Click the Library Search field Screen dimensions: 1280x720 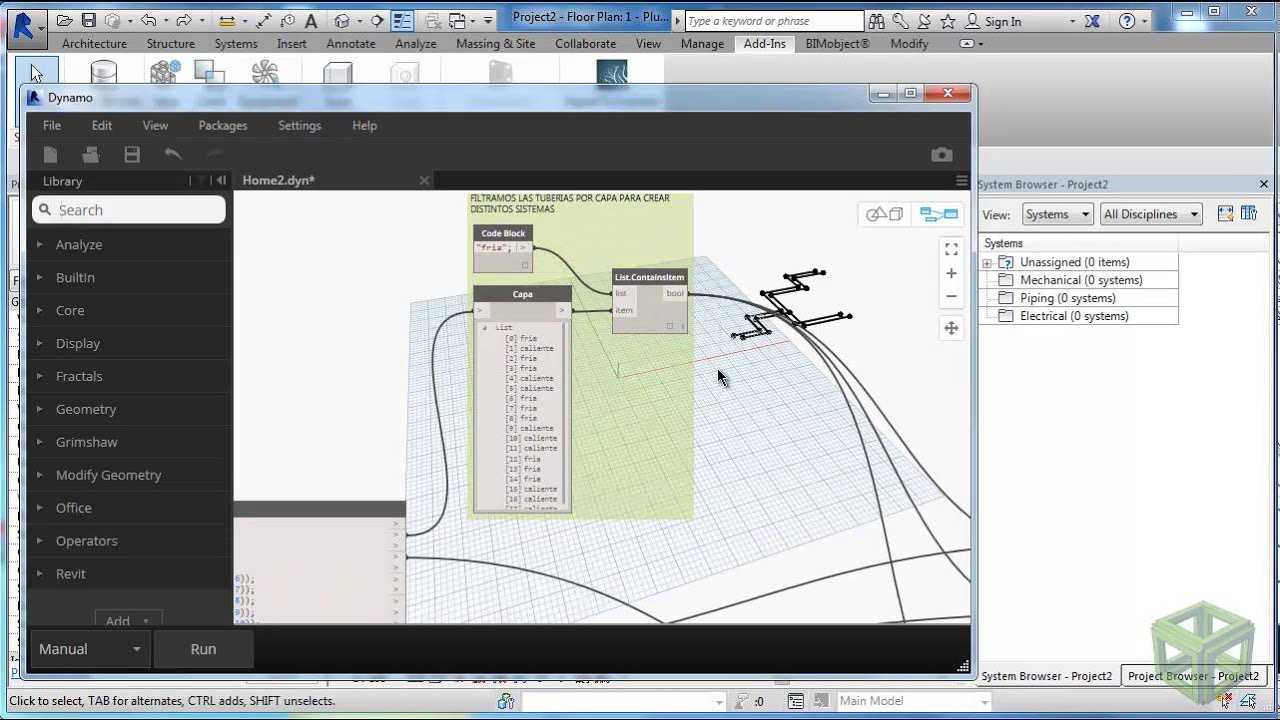click(x=129, y=210)
